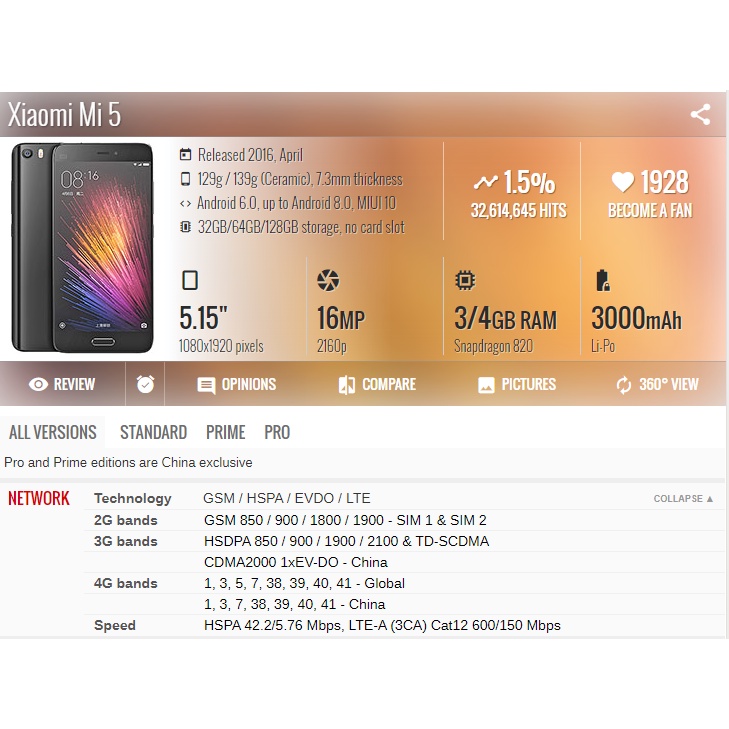Select the Pro version tab
Screen dimensions: 729x729
click(x=277, y=432)
